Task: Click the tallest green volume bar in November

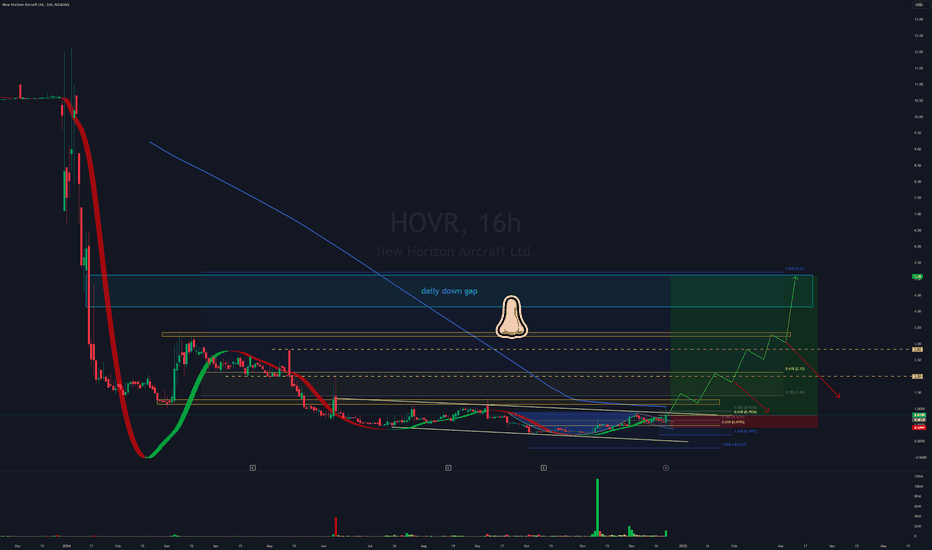Action: (597, 507)
